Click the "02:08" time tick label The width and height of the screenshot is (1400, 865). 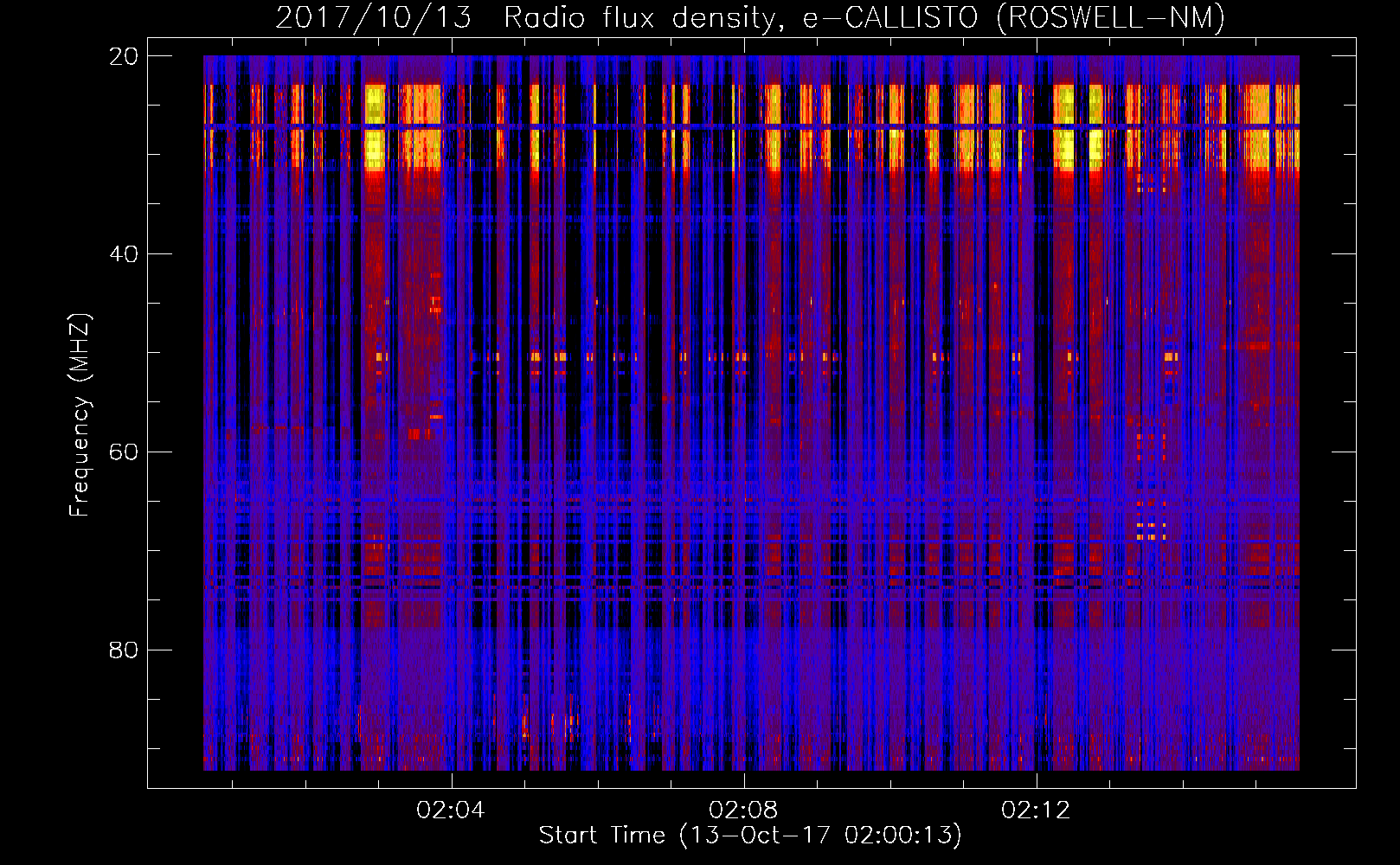[x=743, y=811]
